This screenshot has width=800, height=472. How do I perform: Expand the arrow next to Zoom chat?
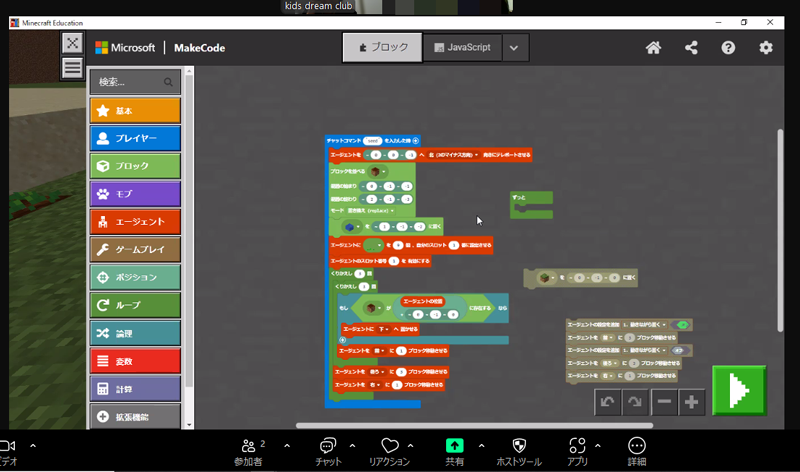tap(352, 446)
